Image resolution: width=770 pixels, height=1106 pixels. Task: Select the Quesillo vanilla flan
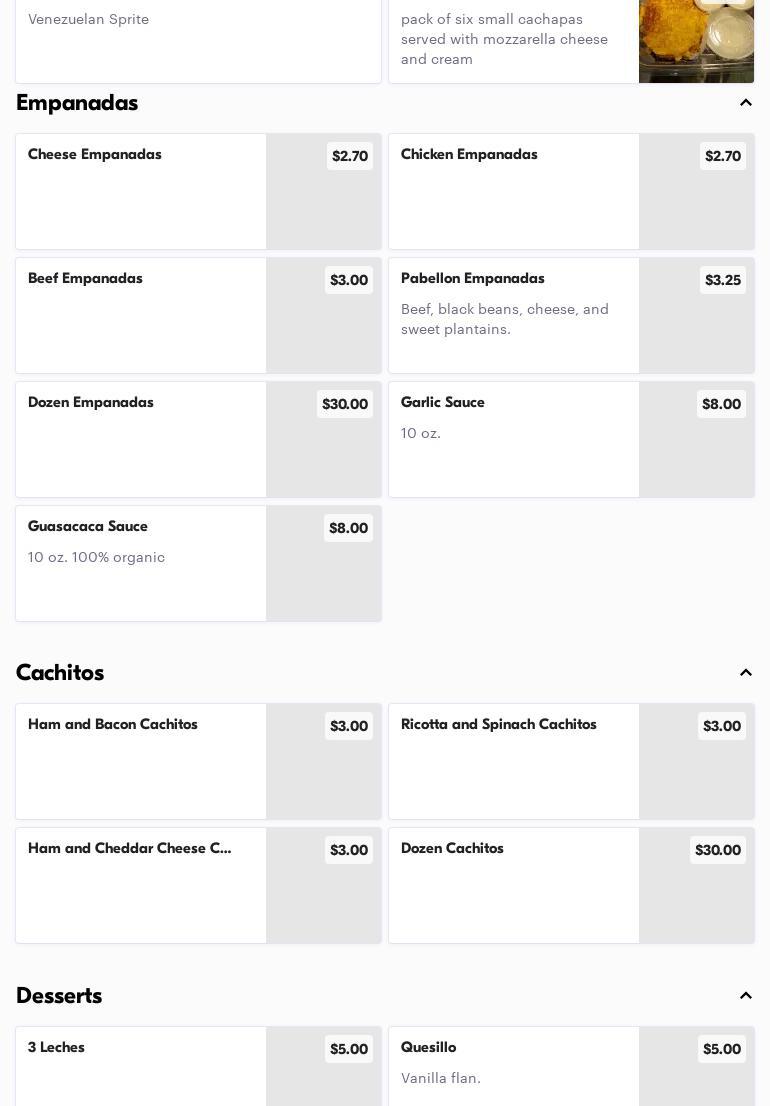514,1065
